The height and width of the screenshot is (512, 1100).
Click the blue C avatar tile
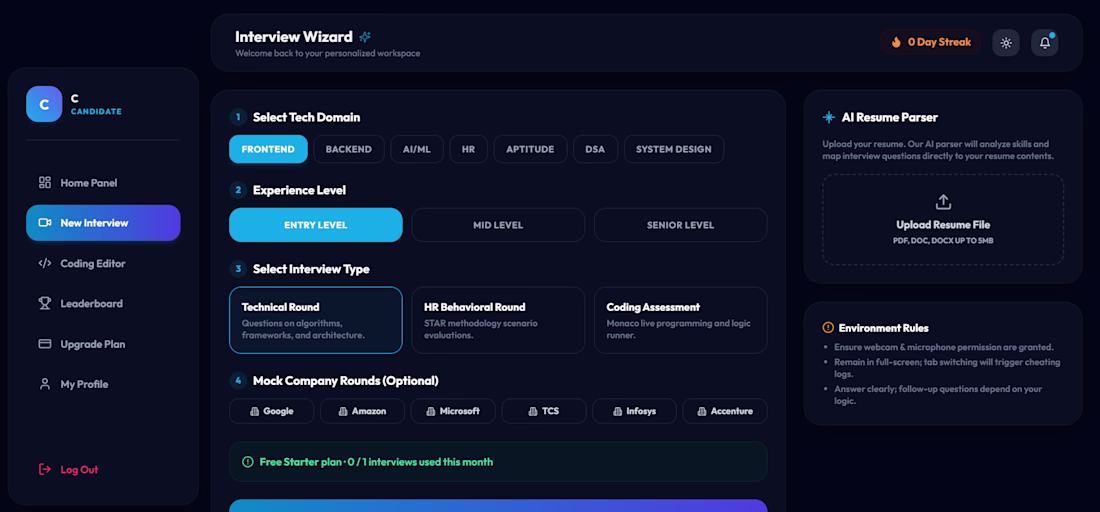coord(44,104)
